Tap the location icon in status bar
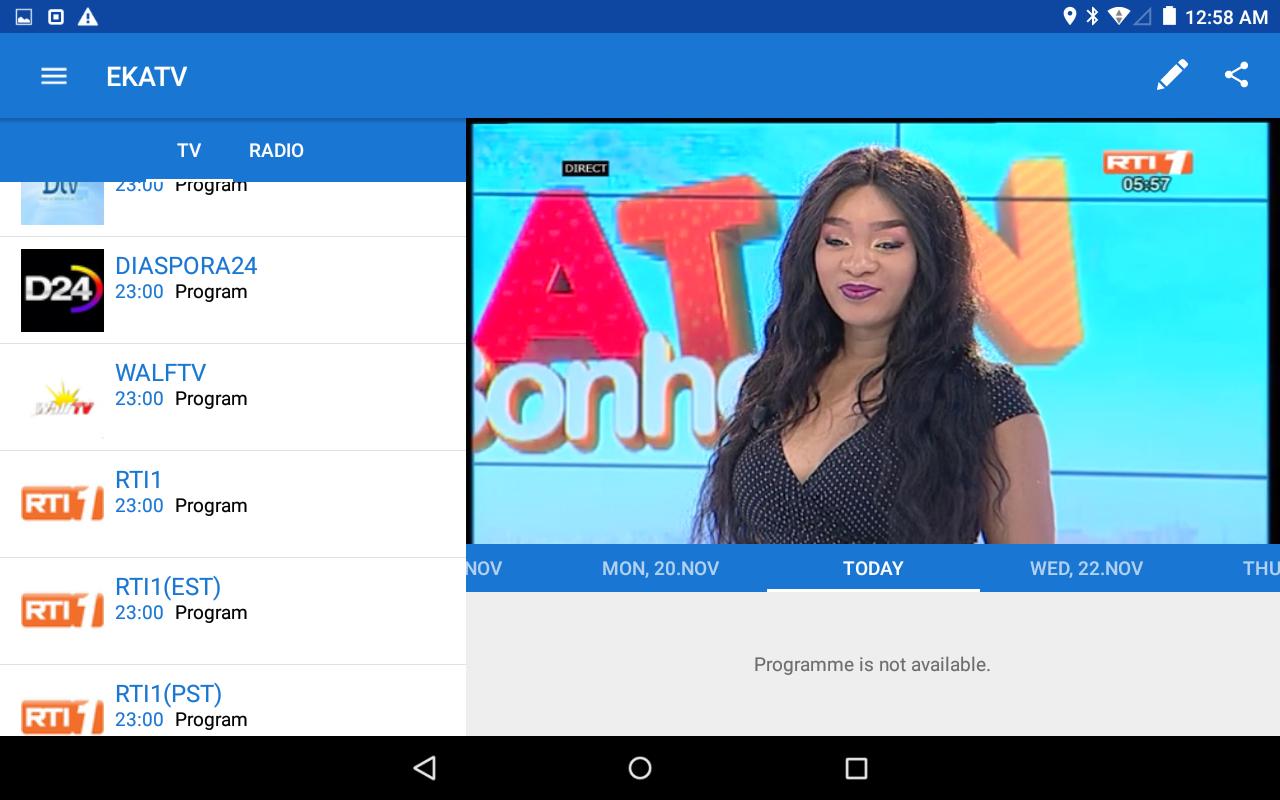This screenshot has height=800, width=1280. click(x=1069, y=16)
